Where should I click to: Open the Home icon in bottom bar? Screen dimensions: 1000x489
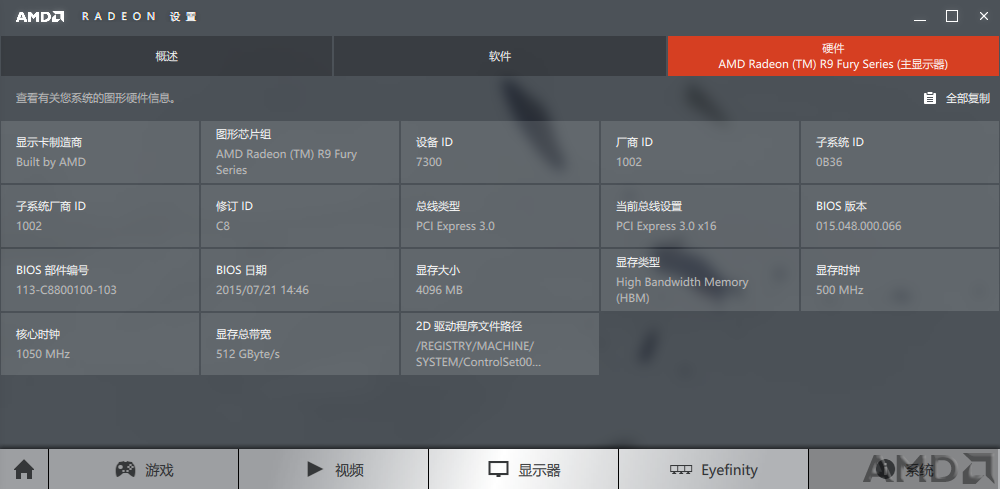tap(24, 470)
